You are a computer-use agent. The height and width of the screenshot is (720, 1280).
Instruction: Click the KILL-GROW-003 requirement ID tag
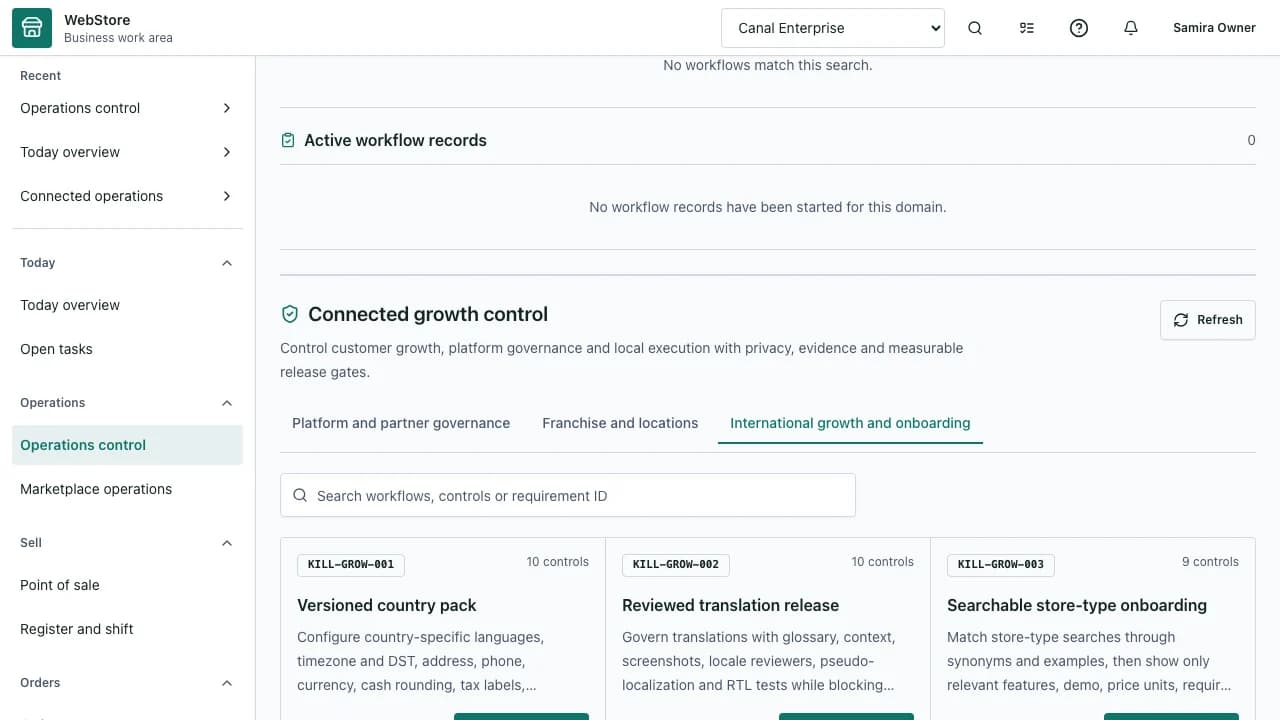(x=1001, y=564)
